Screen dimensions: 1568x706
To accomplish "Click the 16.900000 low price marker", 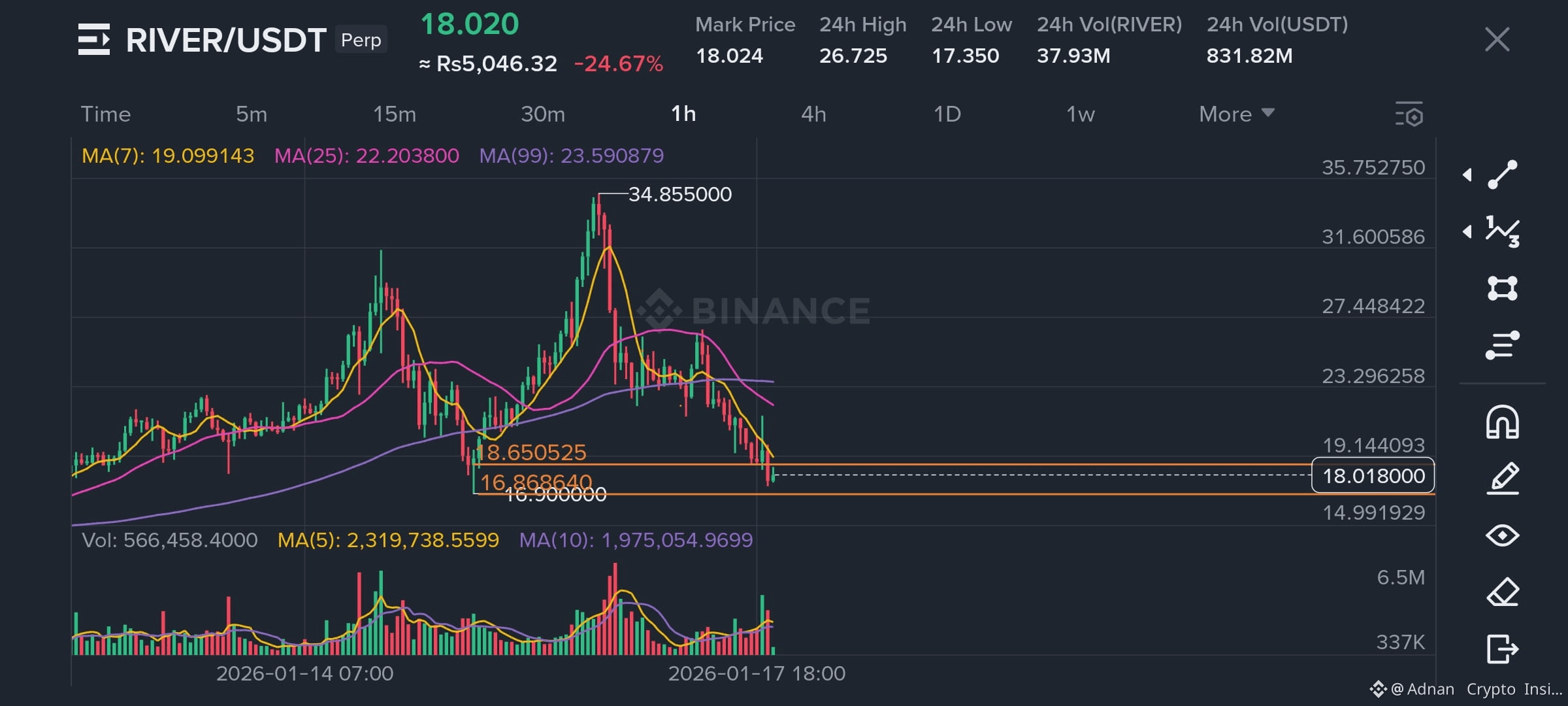I will pos(557,495).
